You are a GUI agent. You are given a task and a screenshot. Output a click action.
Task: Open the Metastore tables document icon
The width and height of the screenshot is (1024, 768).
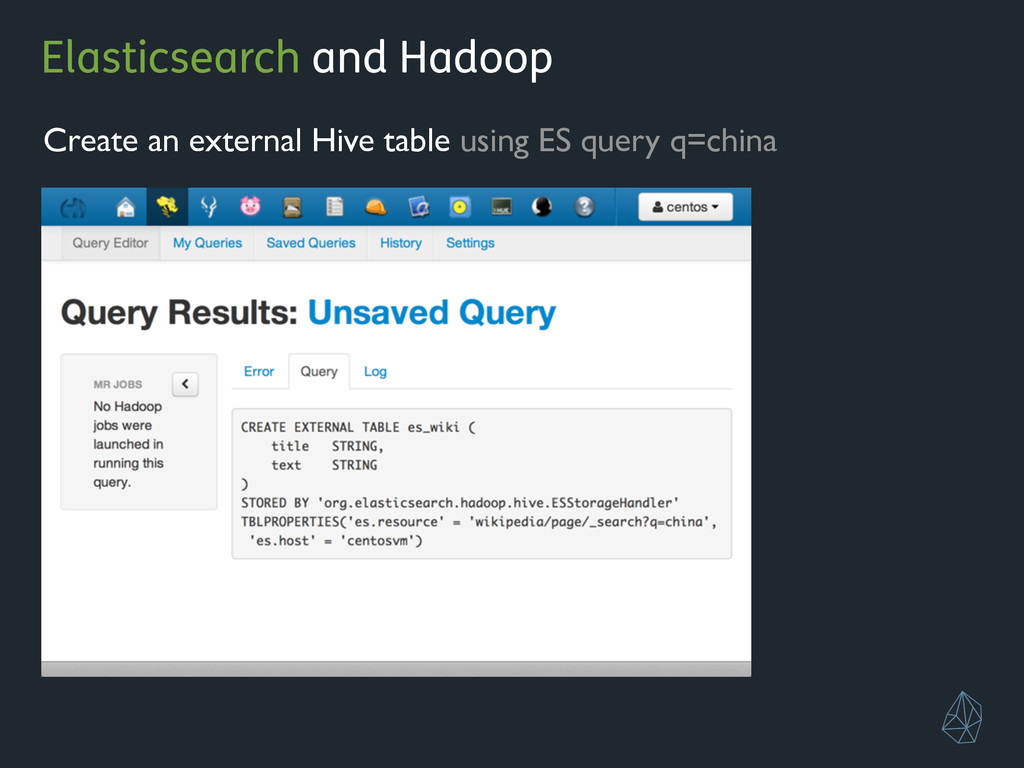(334, 206)
